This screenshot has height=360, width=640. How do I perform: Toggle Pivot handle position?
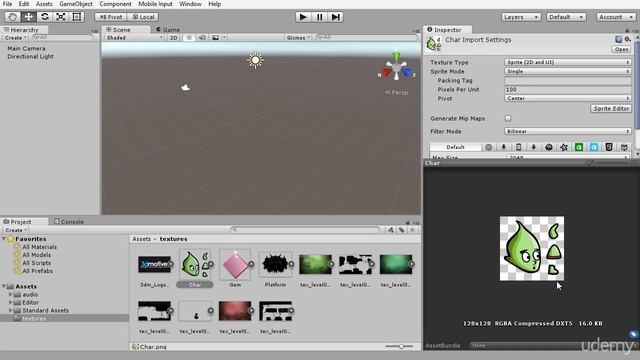[111, 17]
